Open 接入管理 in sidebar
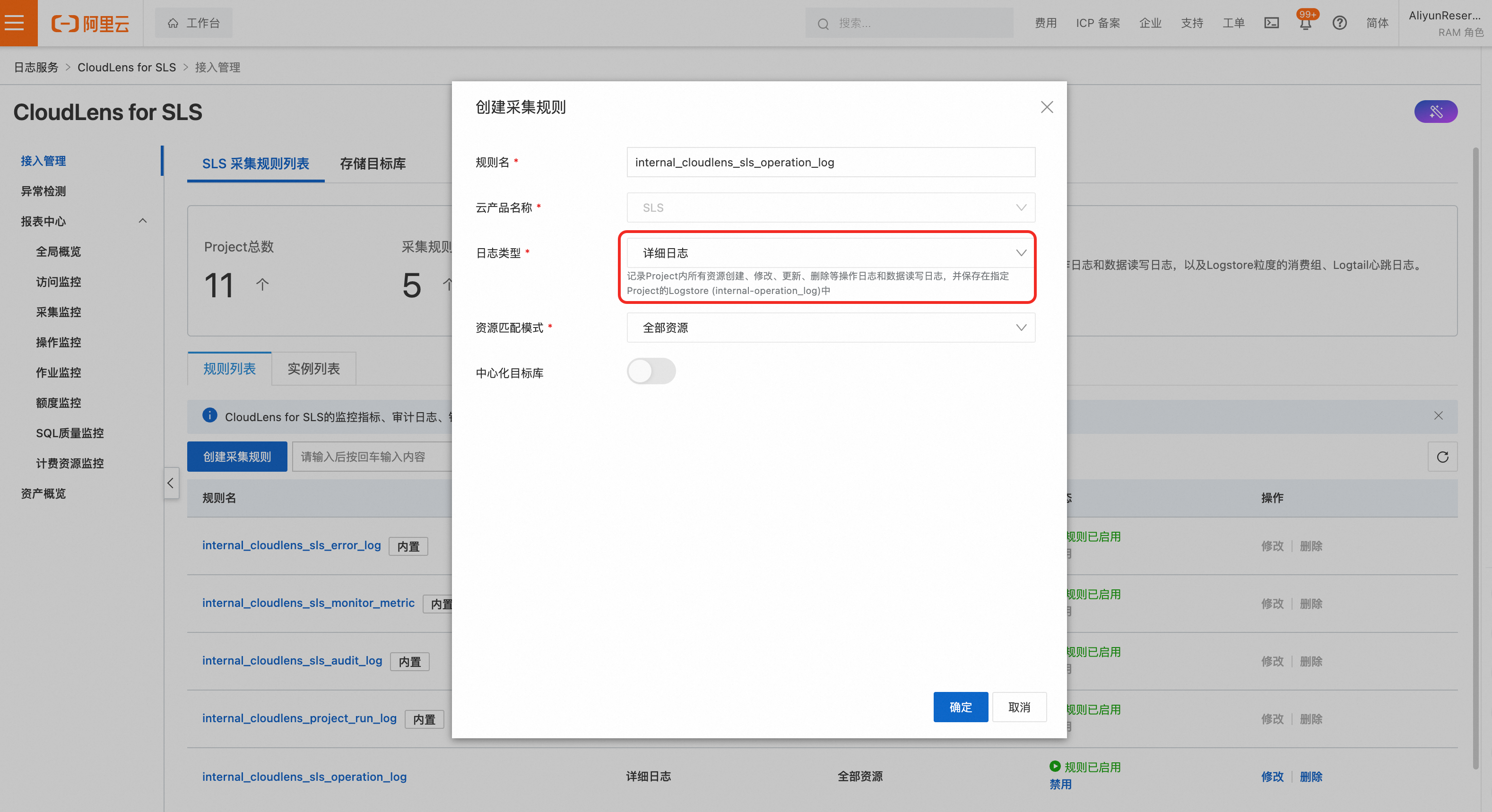 43,161
